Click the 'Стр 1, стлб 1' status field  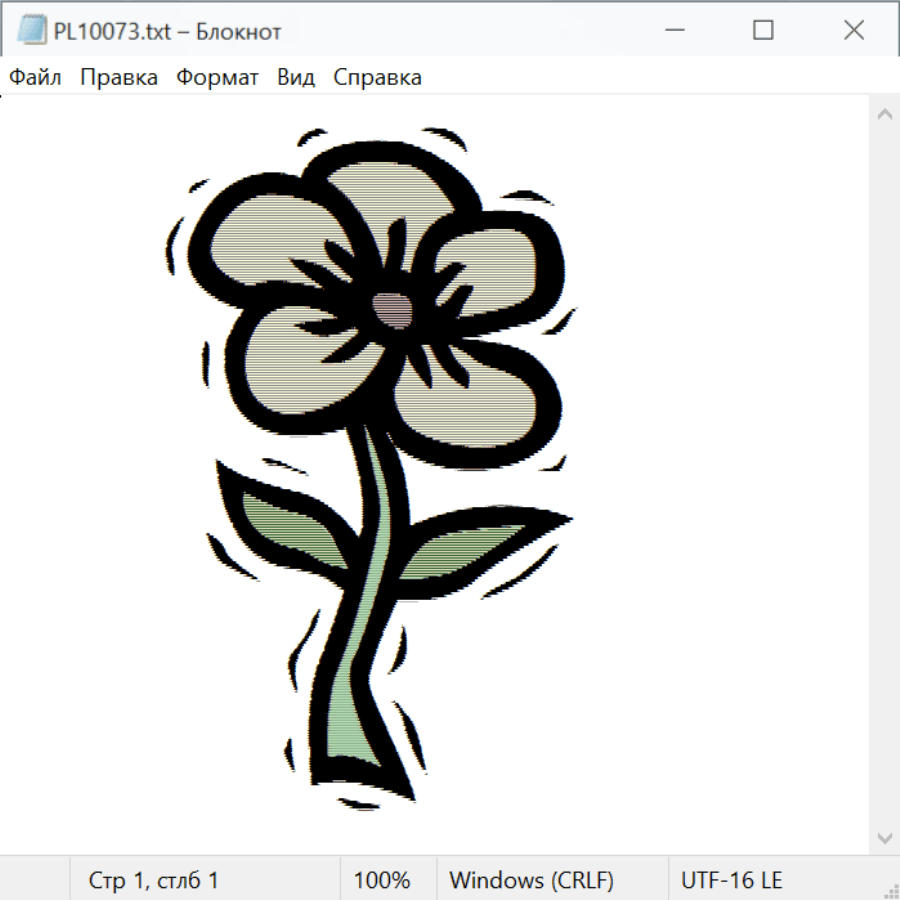point(154,881)
